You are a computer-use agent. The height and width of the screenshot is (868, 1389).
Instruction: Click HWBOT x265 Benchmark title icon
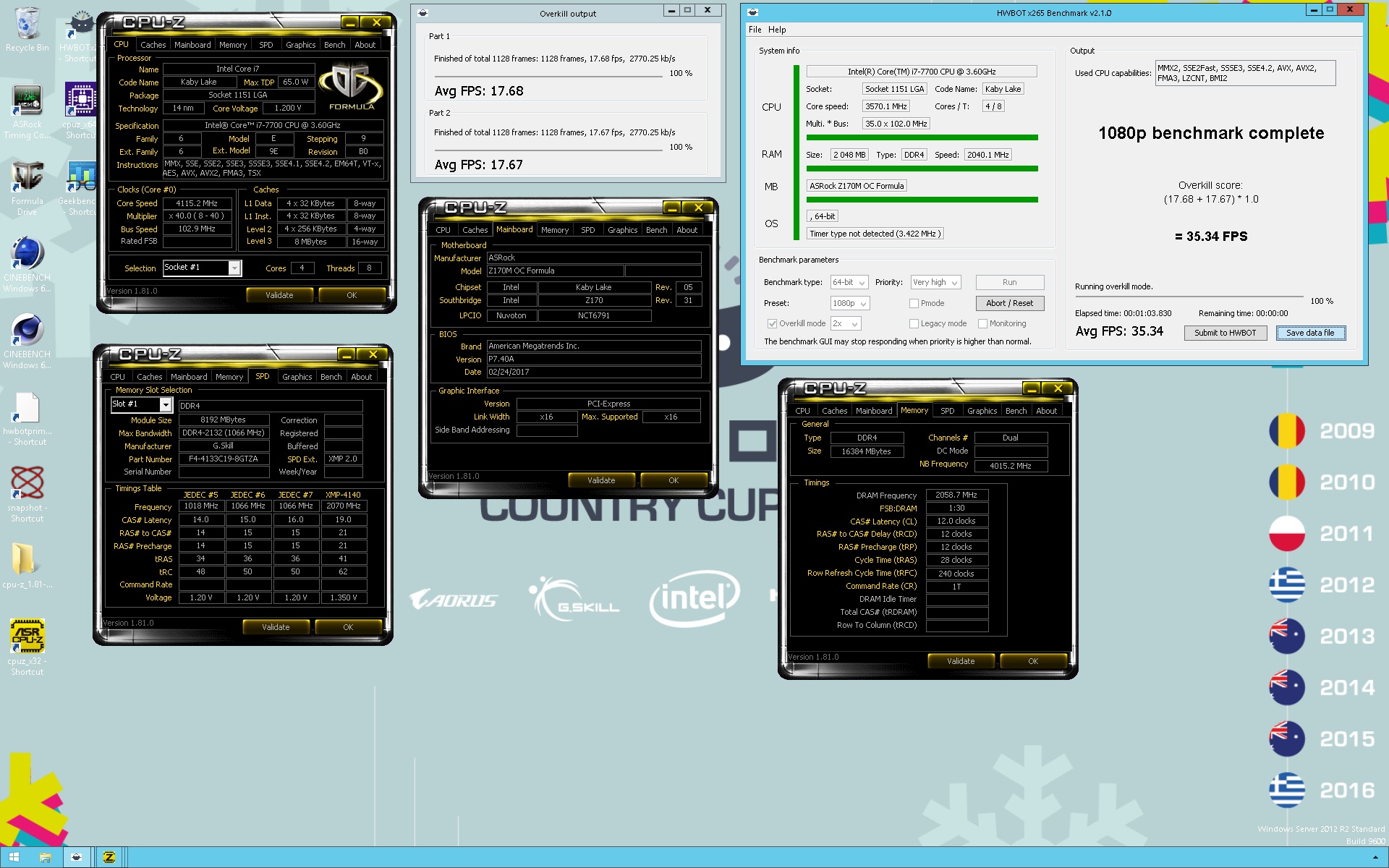tap(752, 12)
